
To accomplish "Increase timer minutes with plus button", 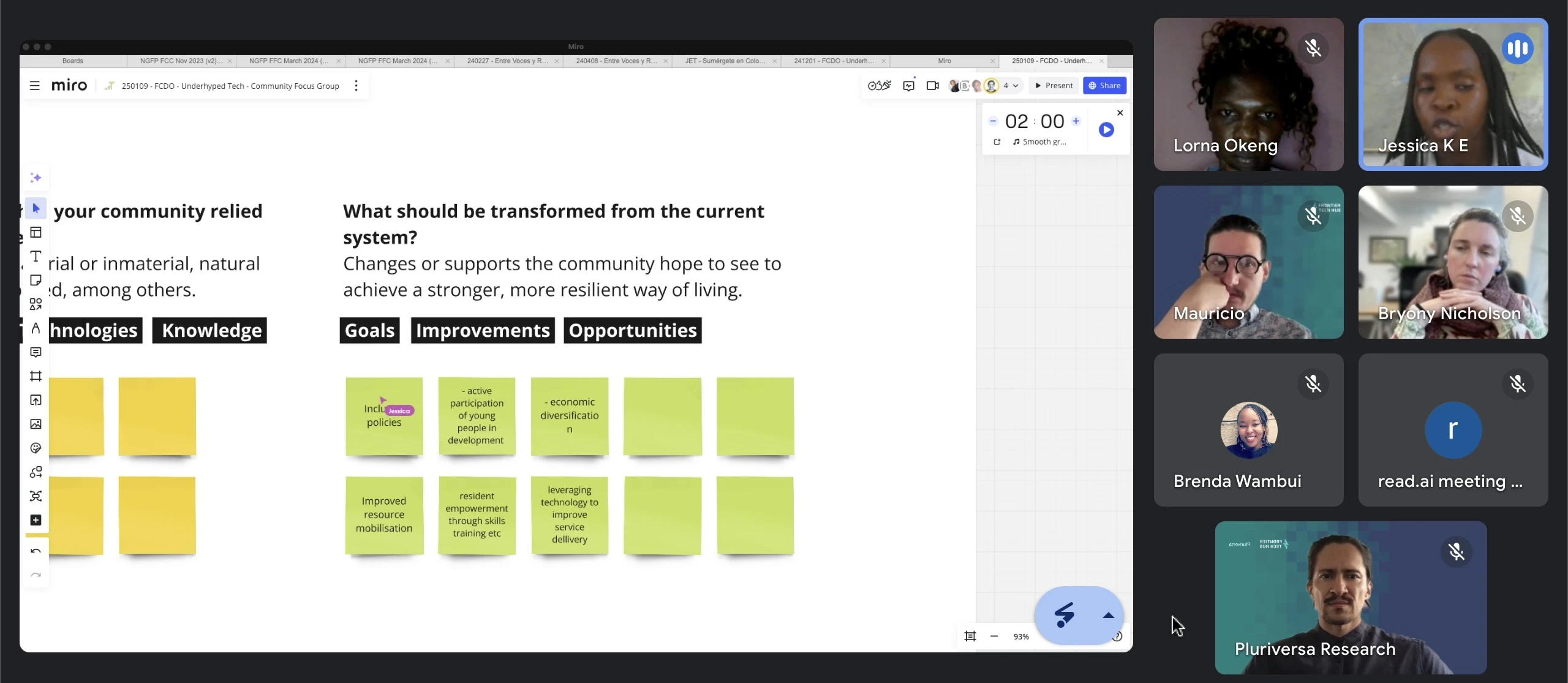I will [x=1076, y=121].
